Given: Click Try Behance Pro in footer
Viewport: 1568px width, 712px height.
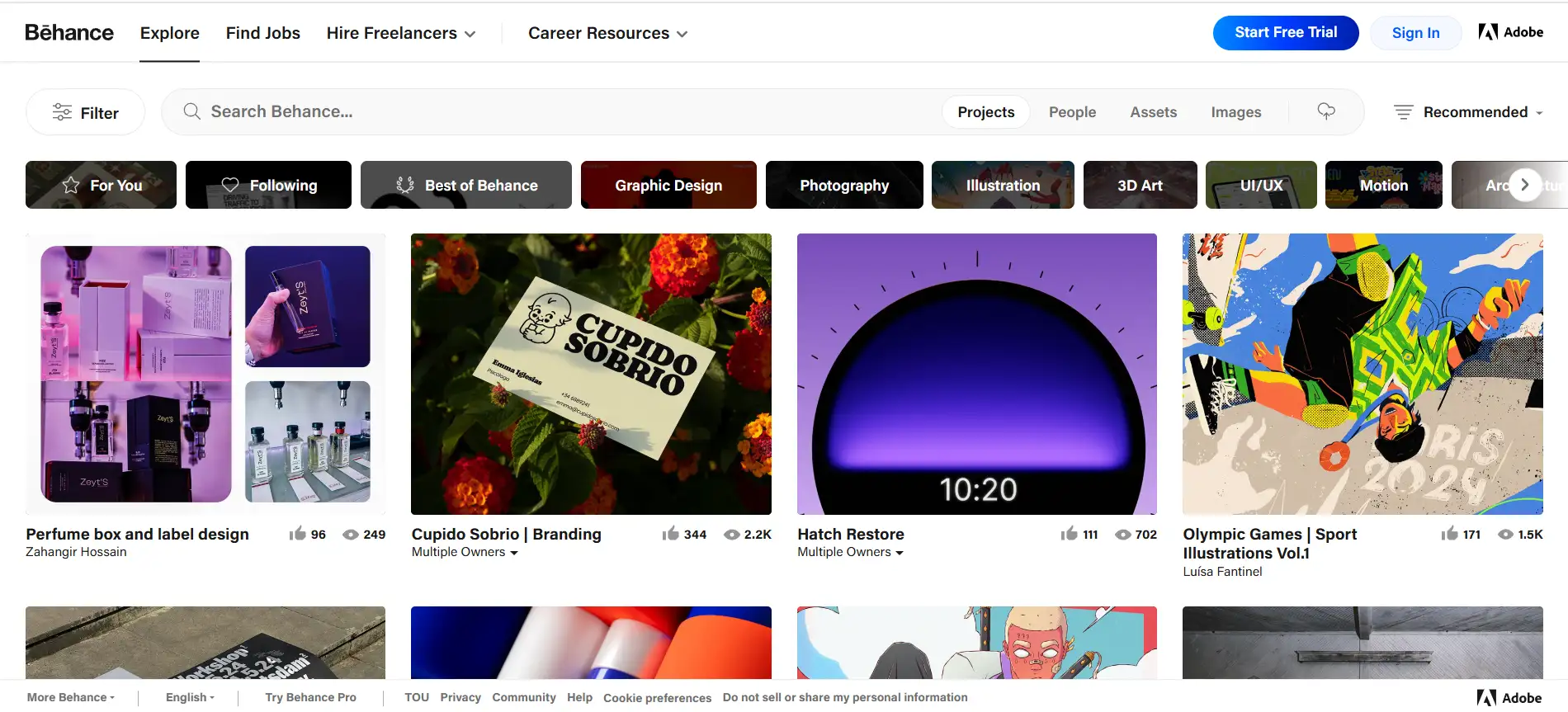Looking at the screenshot, I should (x=310, y=697).
